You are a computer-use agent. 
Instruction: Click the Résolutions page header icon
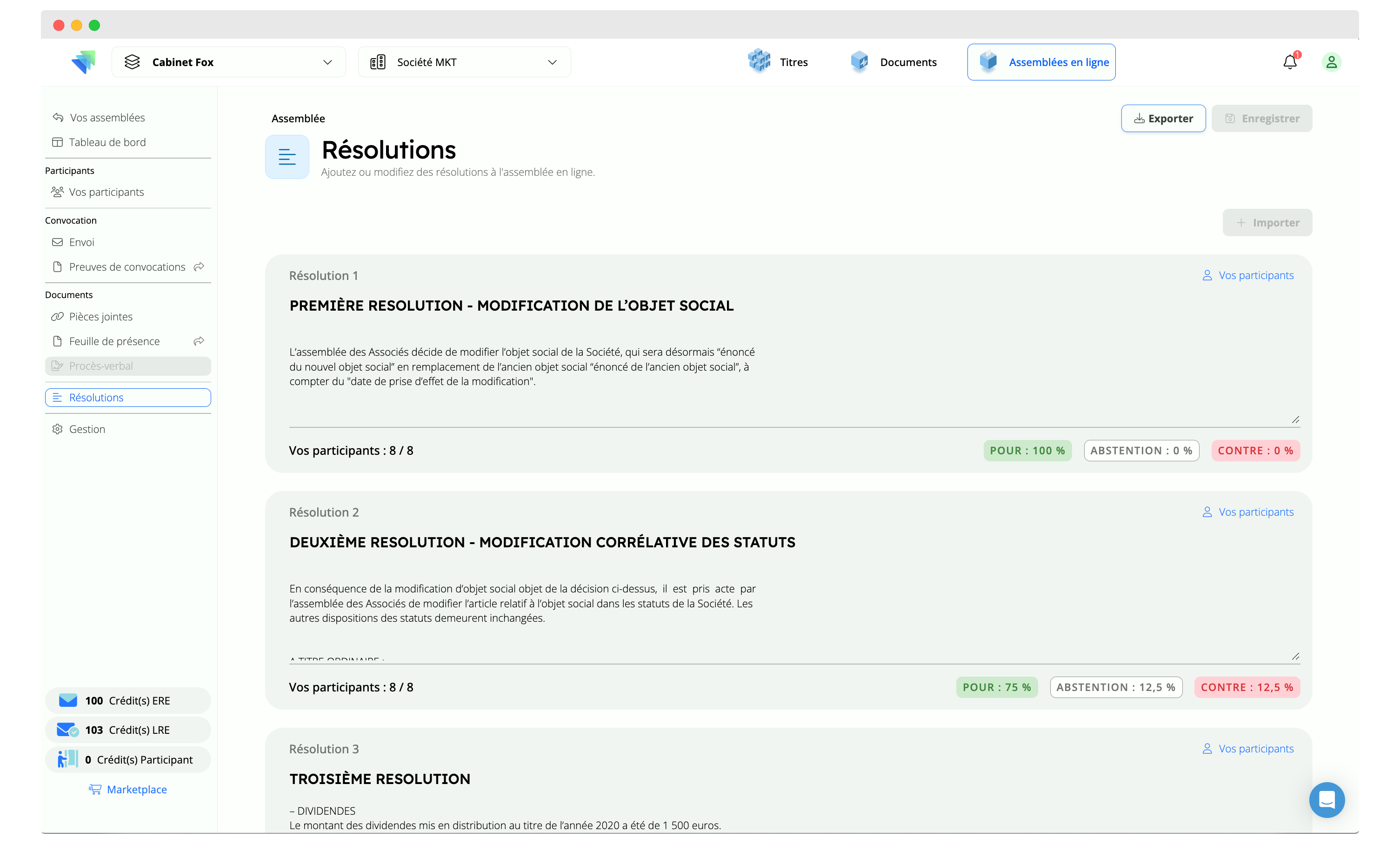(x=287, y=157)
